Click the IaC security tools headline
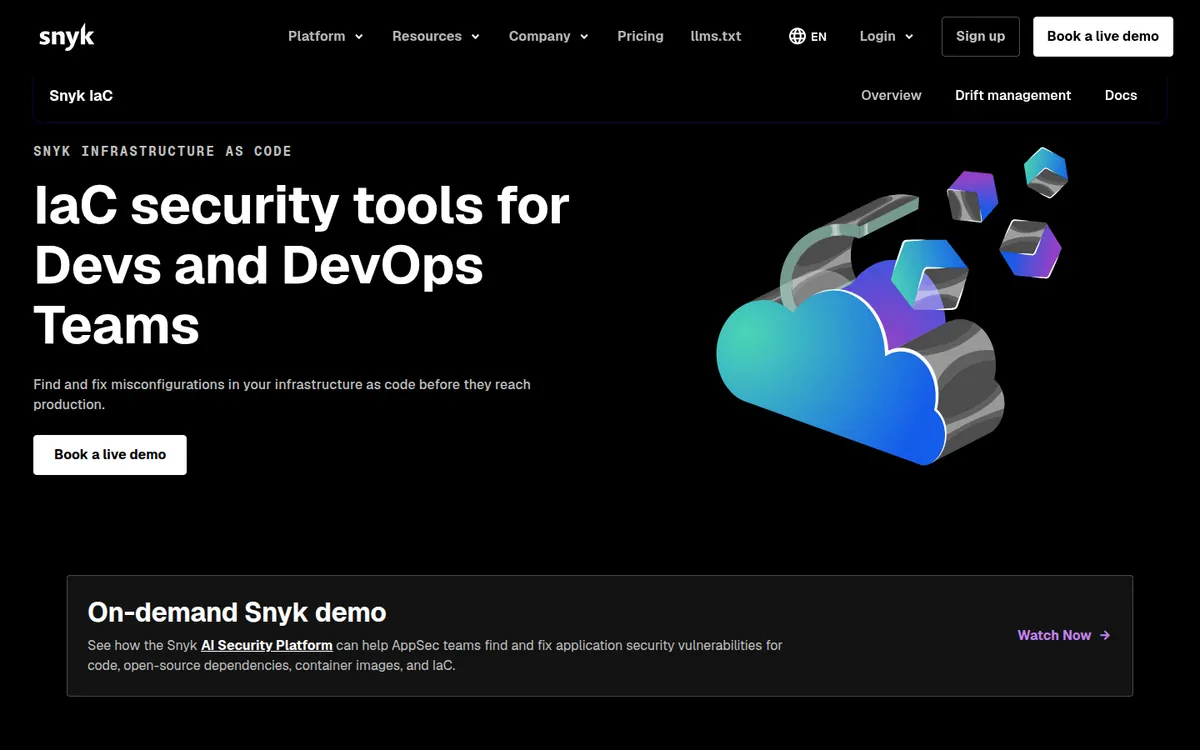The height and width of the screenshot is (750, 1200). (301, 265)
